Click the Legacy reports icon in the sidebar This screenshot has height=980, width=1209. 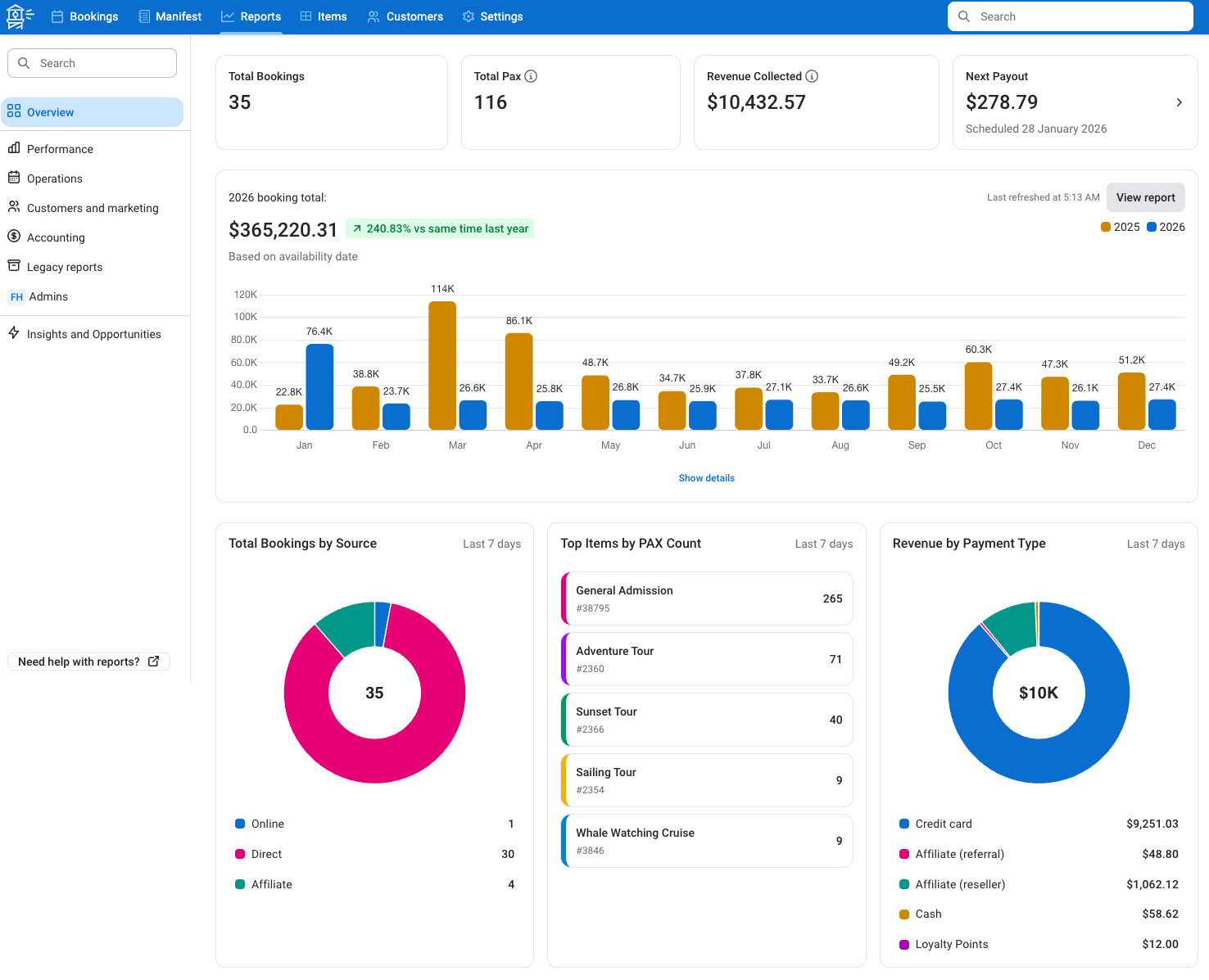tap(15, 266)
